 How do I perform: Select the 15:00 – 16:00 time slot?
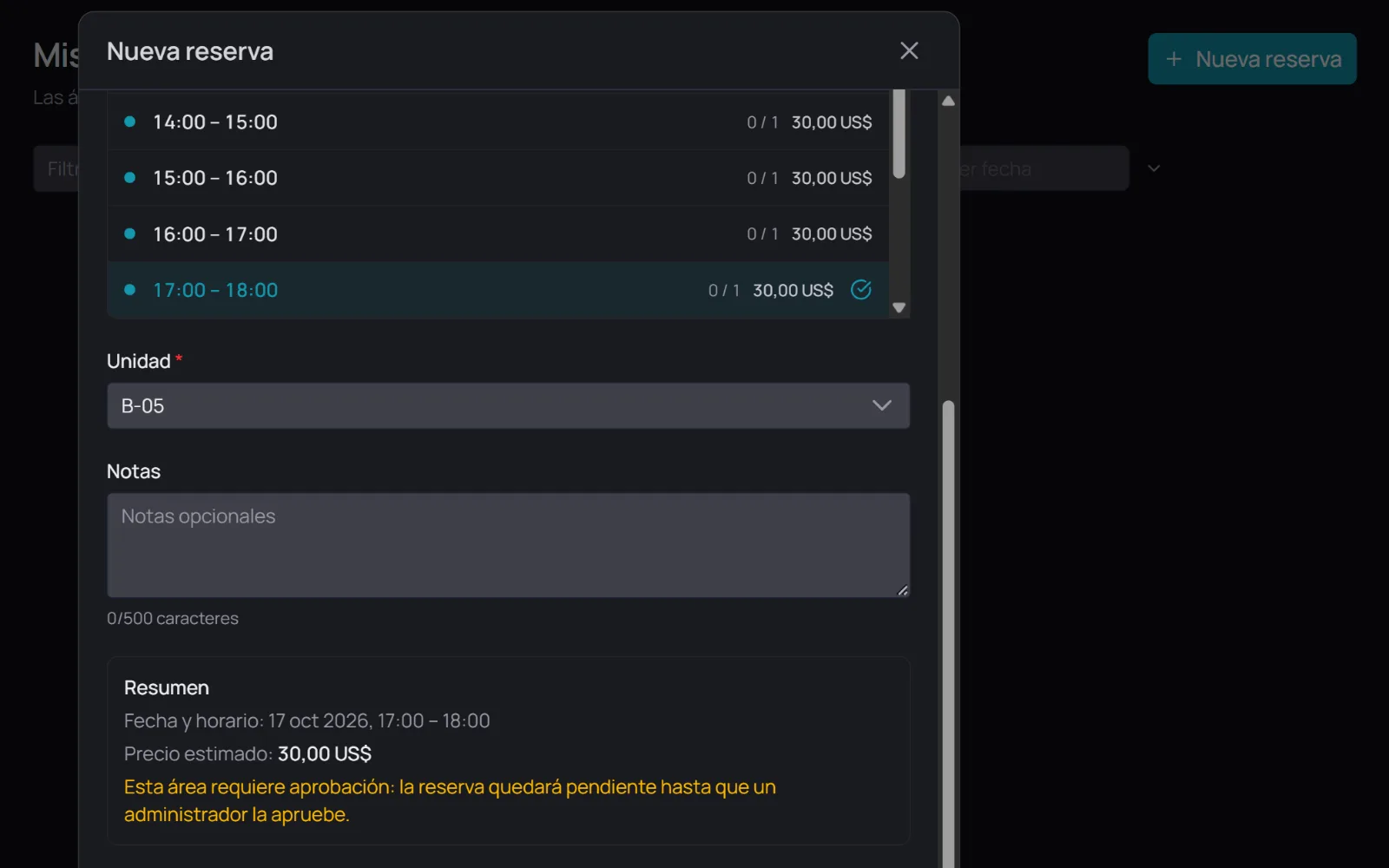[498, 178]
